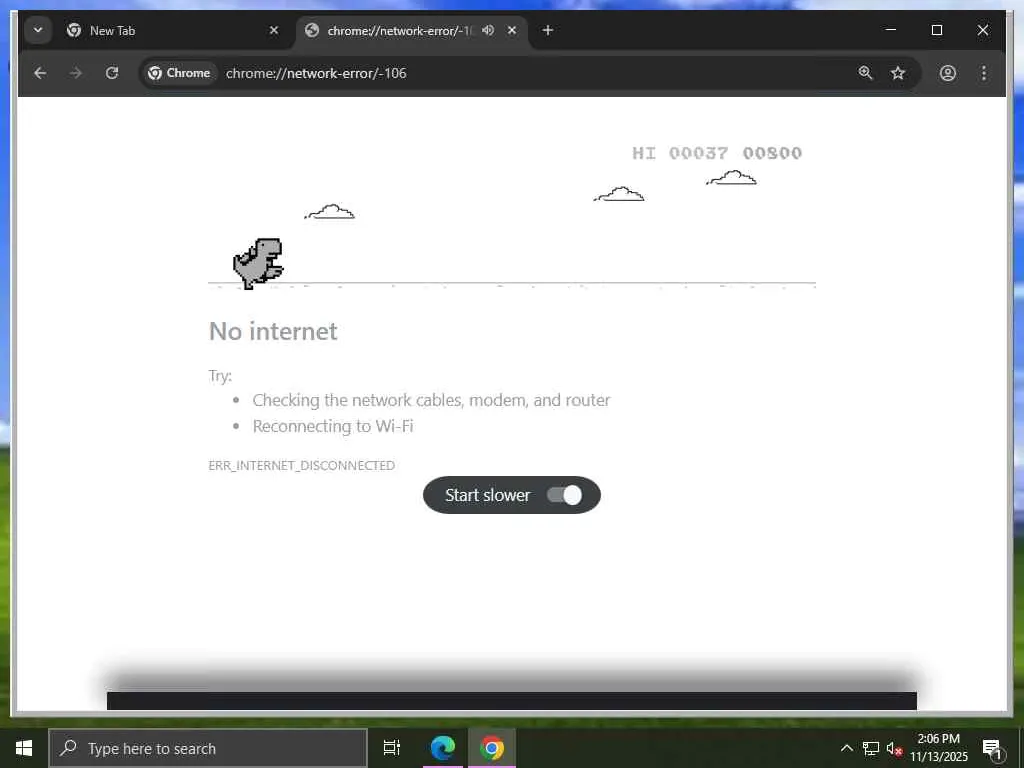Viewport: 1024px width, 768px height.
Task: Open network status tray icon
Action: 871,748
